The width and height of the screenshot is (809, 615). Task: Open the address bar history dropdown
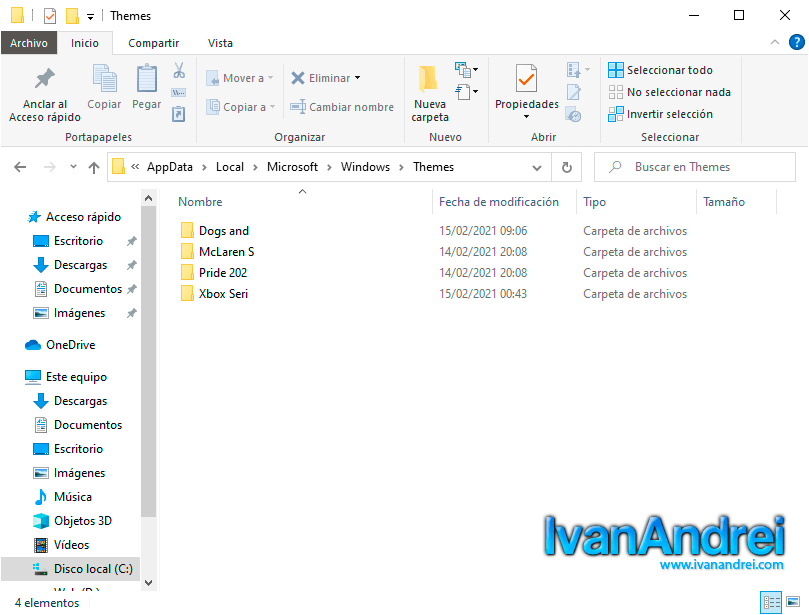[x=538, y=167]
